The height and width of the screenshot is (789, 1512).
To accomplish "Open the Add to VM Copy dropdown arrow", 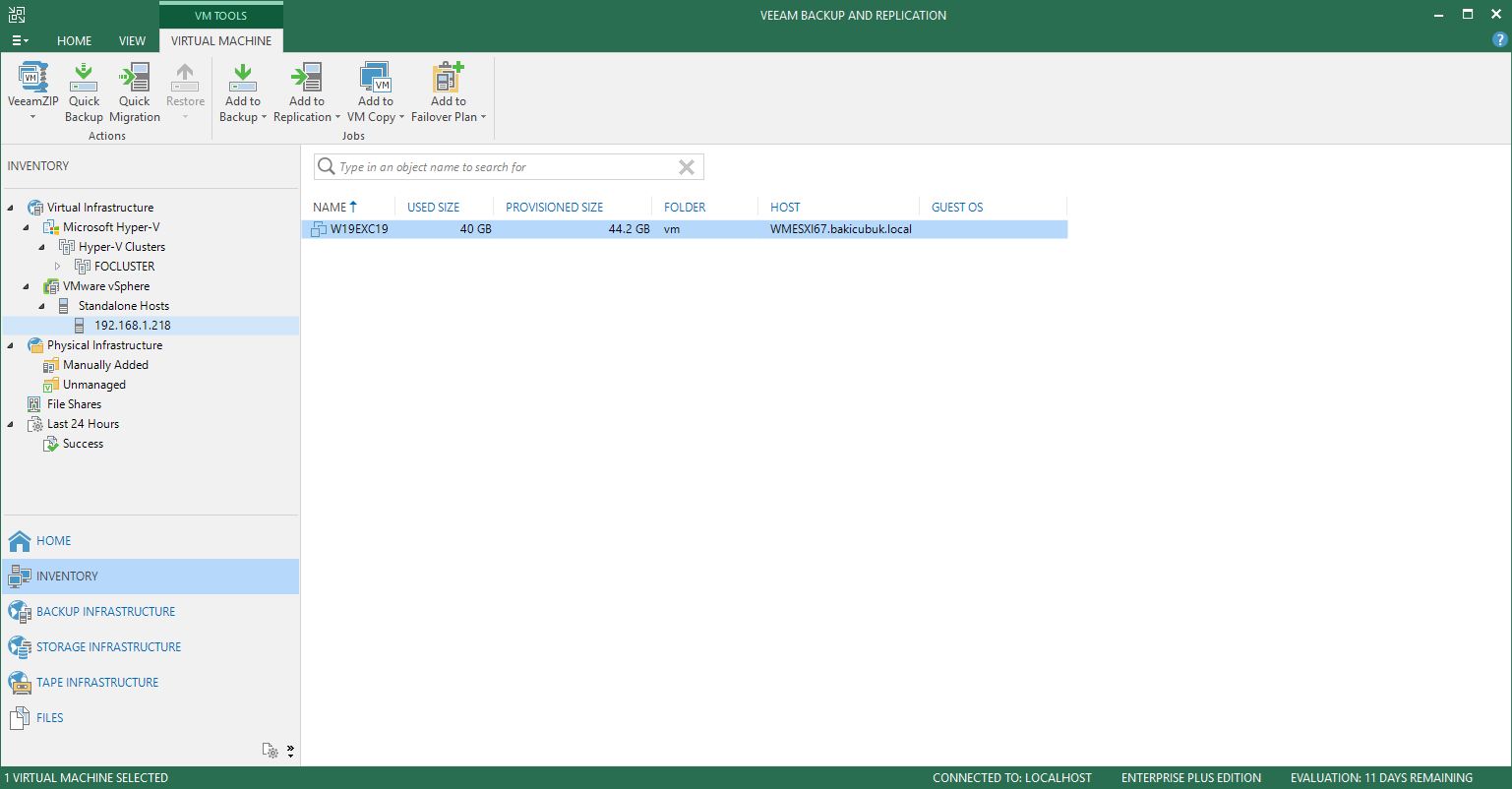I will pos(401,118).
